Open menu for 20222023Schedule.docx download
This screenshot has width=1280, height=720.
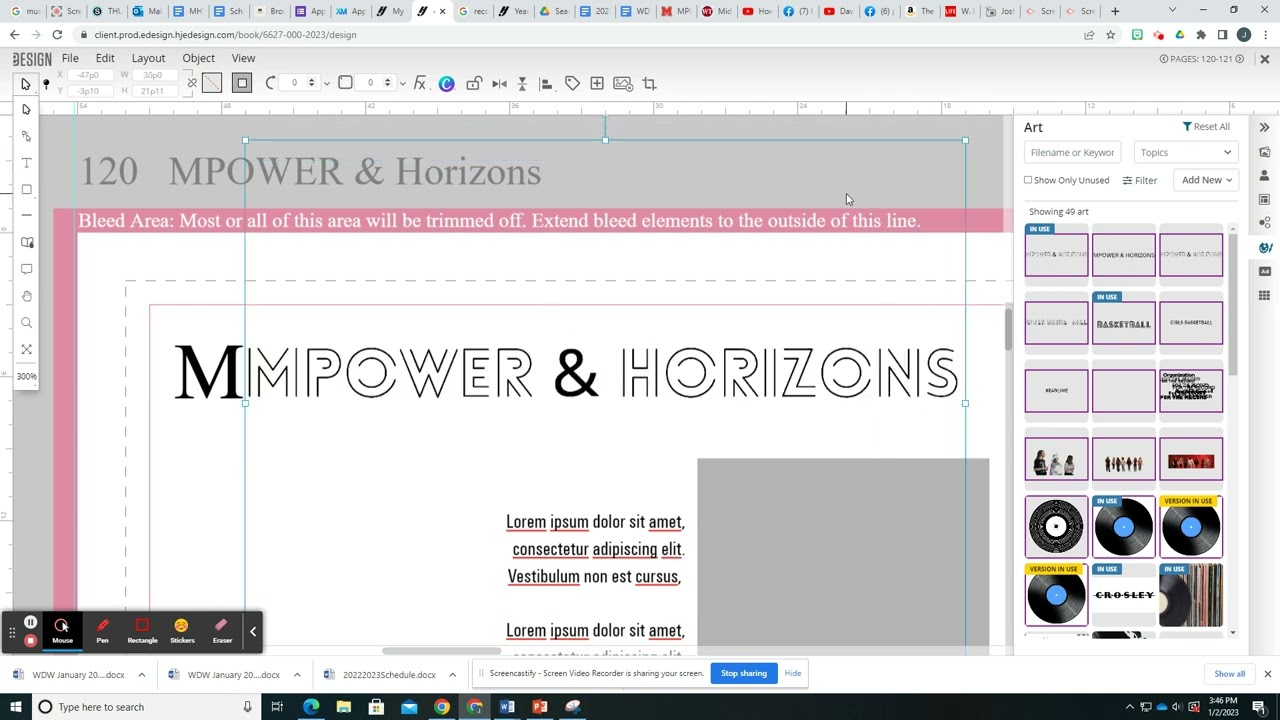tap(452, 675)
